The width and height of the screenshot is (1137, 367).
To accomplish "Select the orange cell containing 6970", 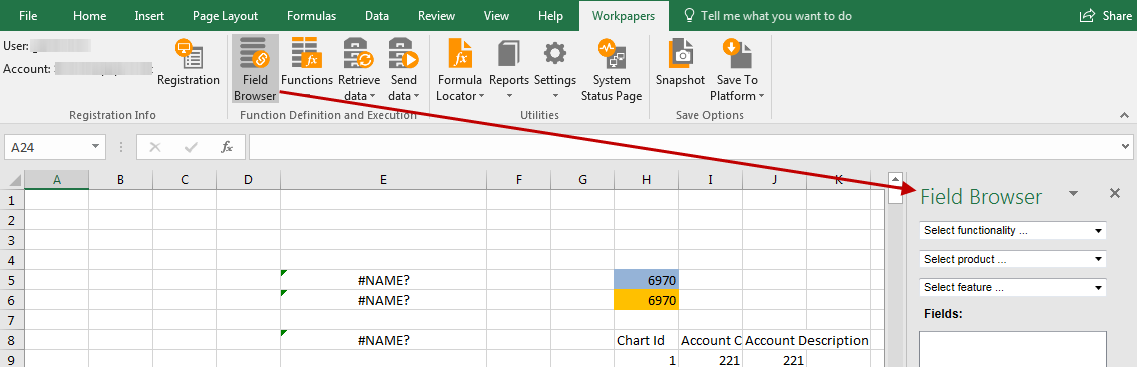I will [x=646, y=300].
